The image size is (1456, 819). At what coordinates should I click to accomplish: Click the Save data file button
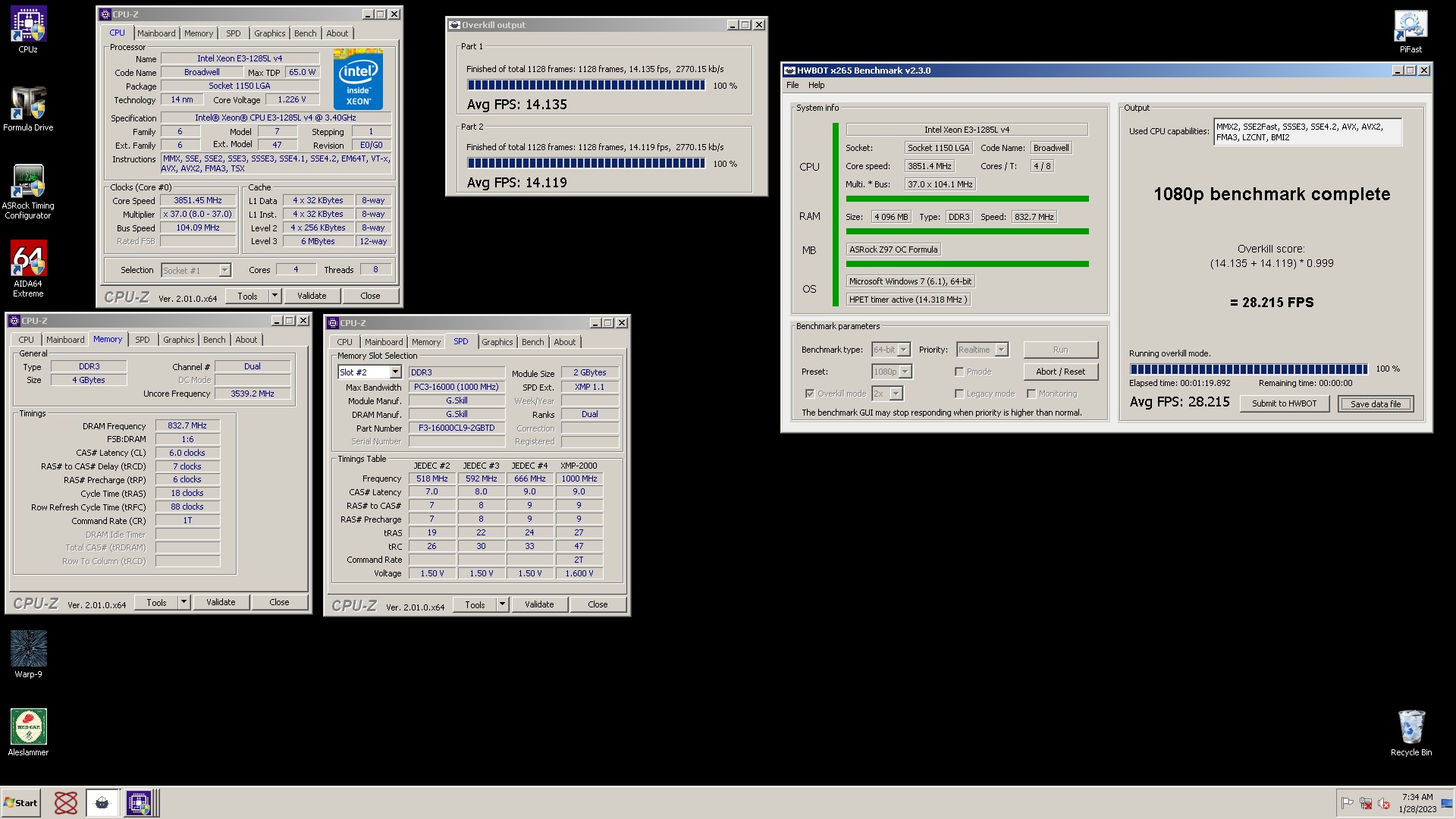tap(1376, 403)
